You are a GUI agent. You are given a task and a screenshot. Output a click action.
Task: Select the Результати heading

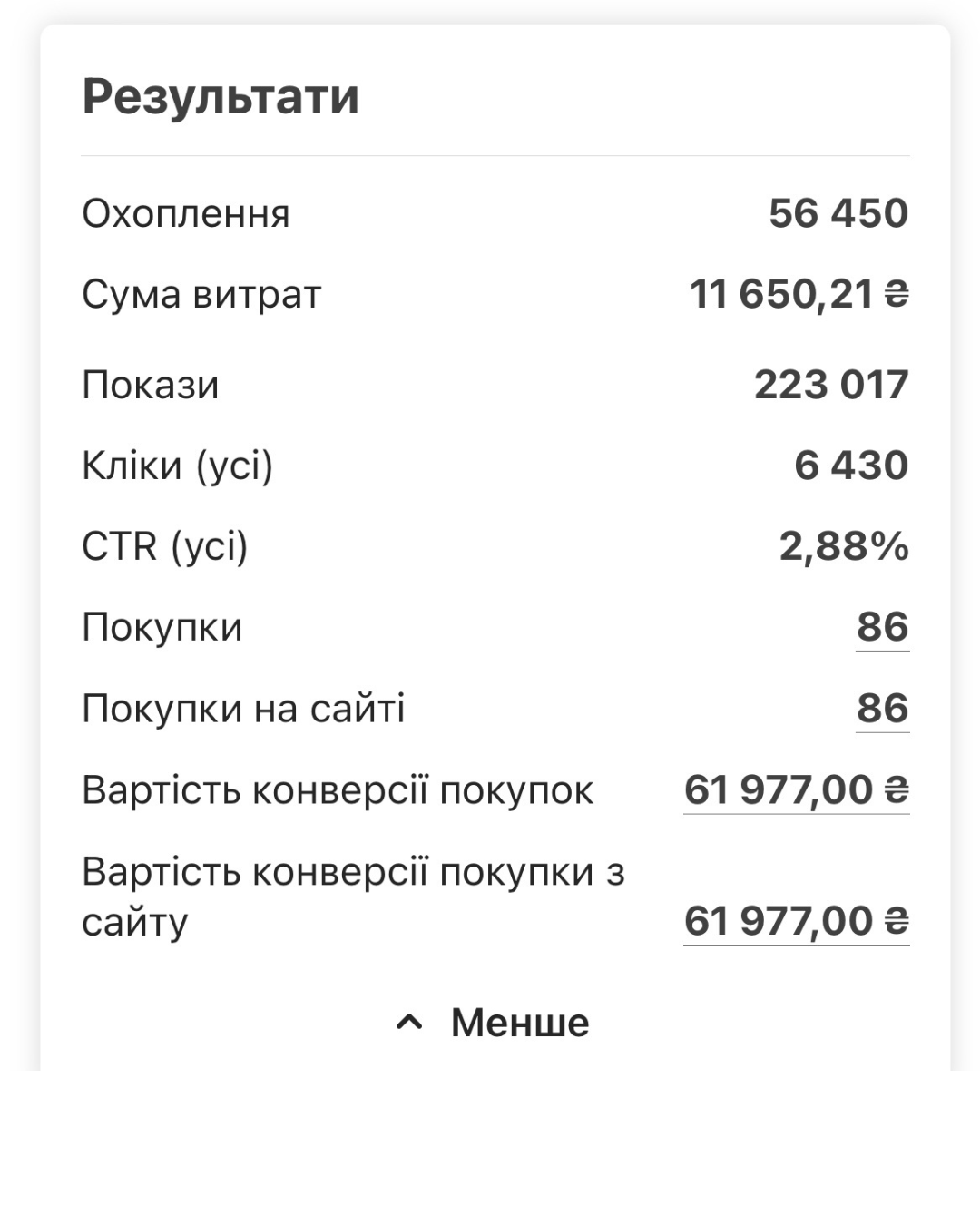[x=220, y=97]
